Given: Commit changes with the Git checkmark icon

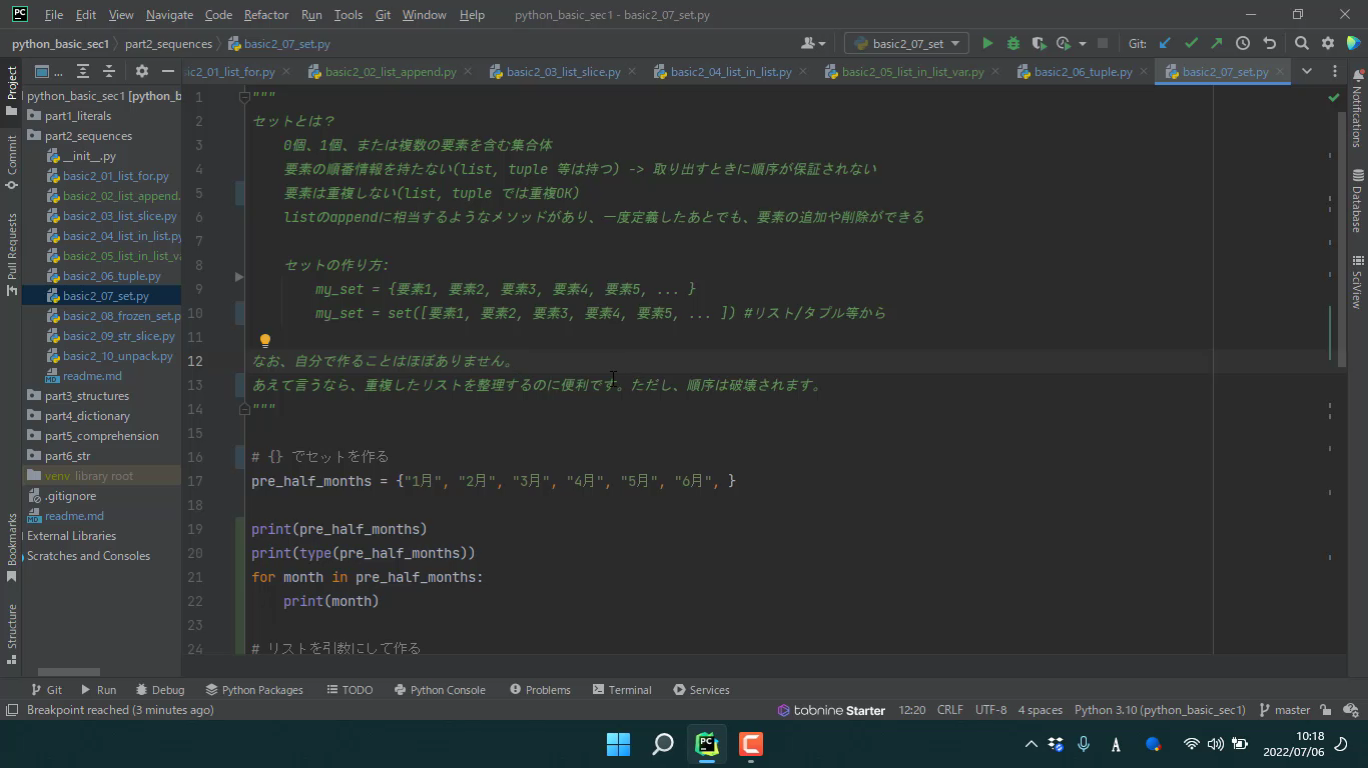Looking at the screenshot, I should [1190, 43].
